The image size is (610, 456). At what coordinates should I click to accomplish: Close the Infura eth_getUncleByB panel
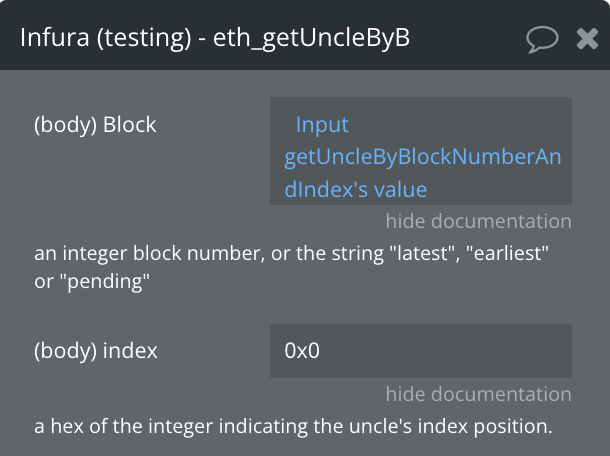(x=588, y=38)
